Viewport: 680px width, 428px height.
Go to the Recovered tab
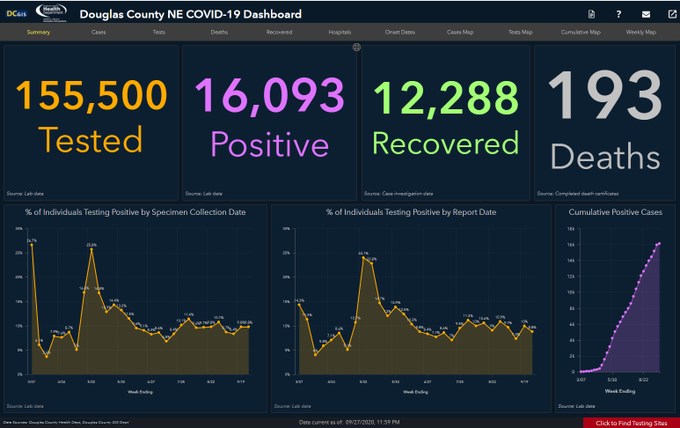(279, 32)
